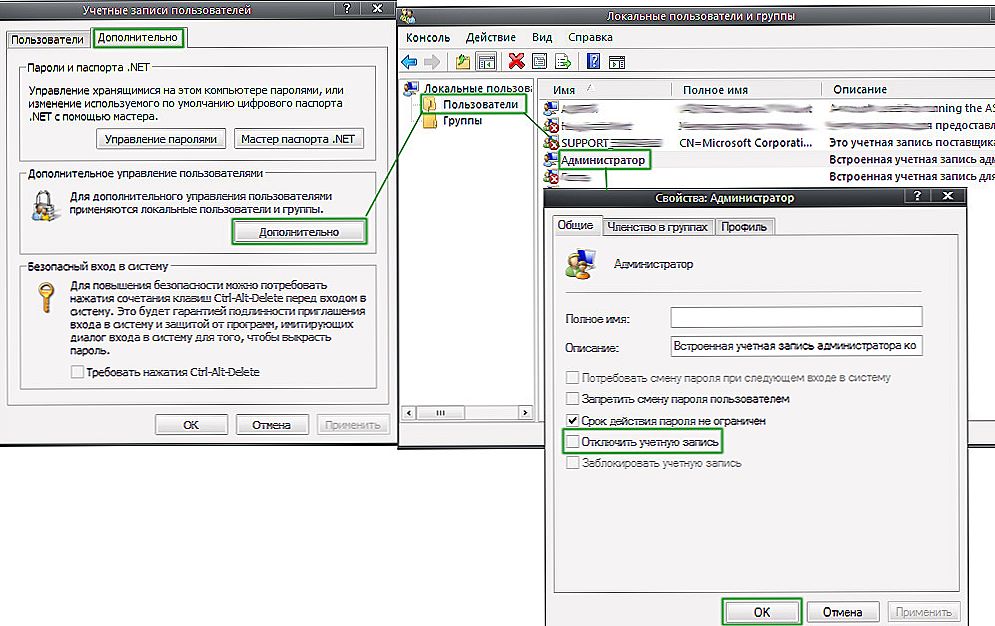Viewport: 995px width, 626px height.
Task: Sort by the Имя column header
Action: [x=605, y=89]
